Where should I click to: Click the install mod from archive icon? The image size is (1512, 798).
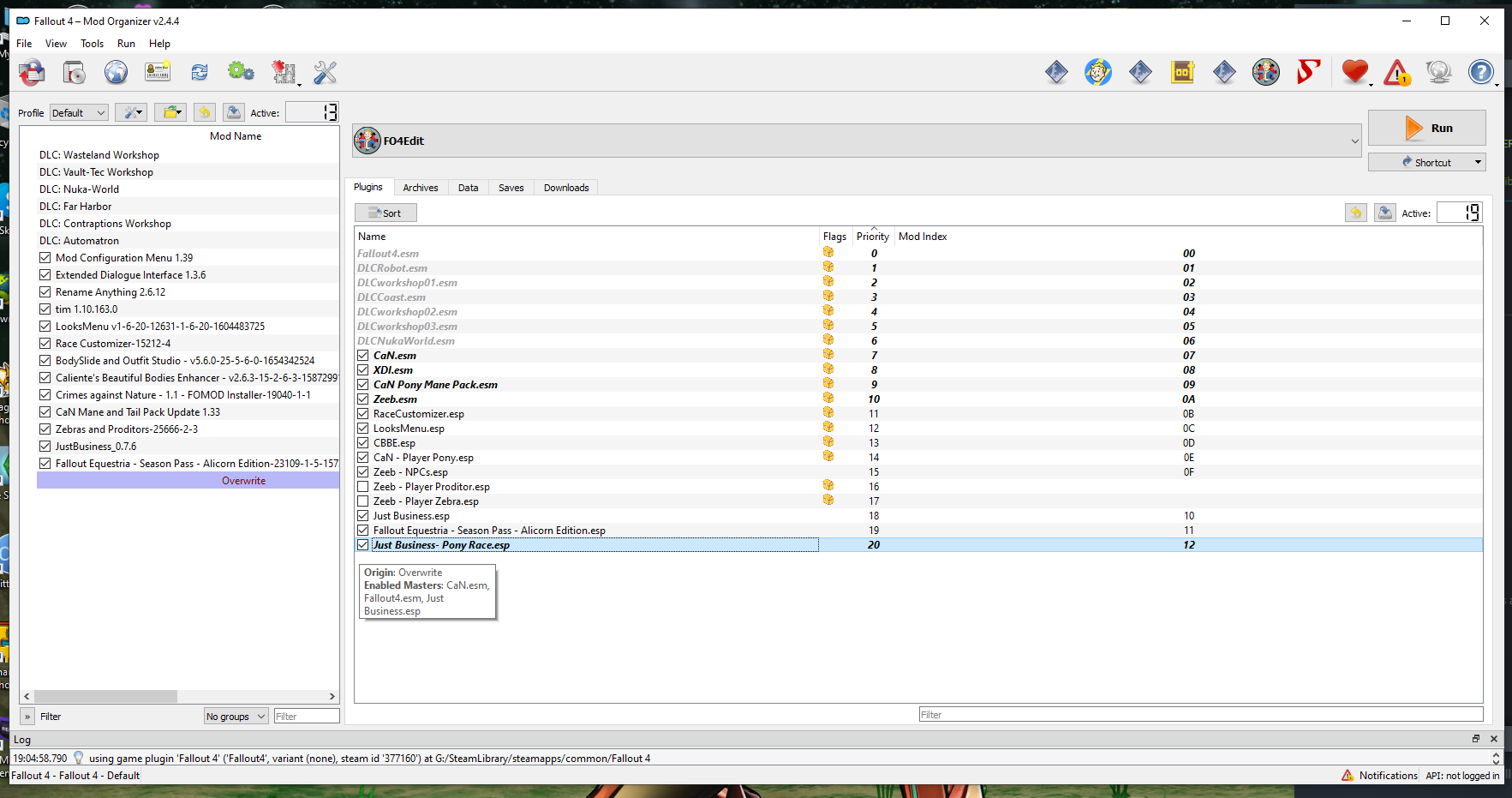point(75,73)
